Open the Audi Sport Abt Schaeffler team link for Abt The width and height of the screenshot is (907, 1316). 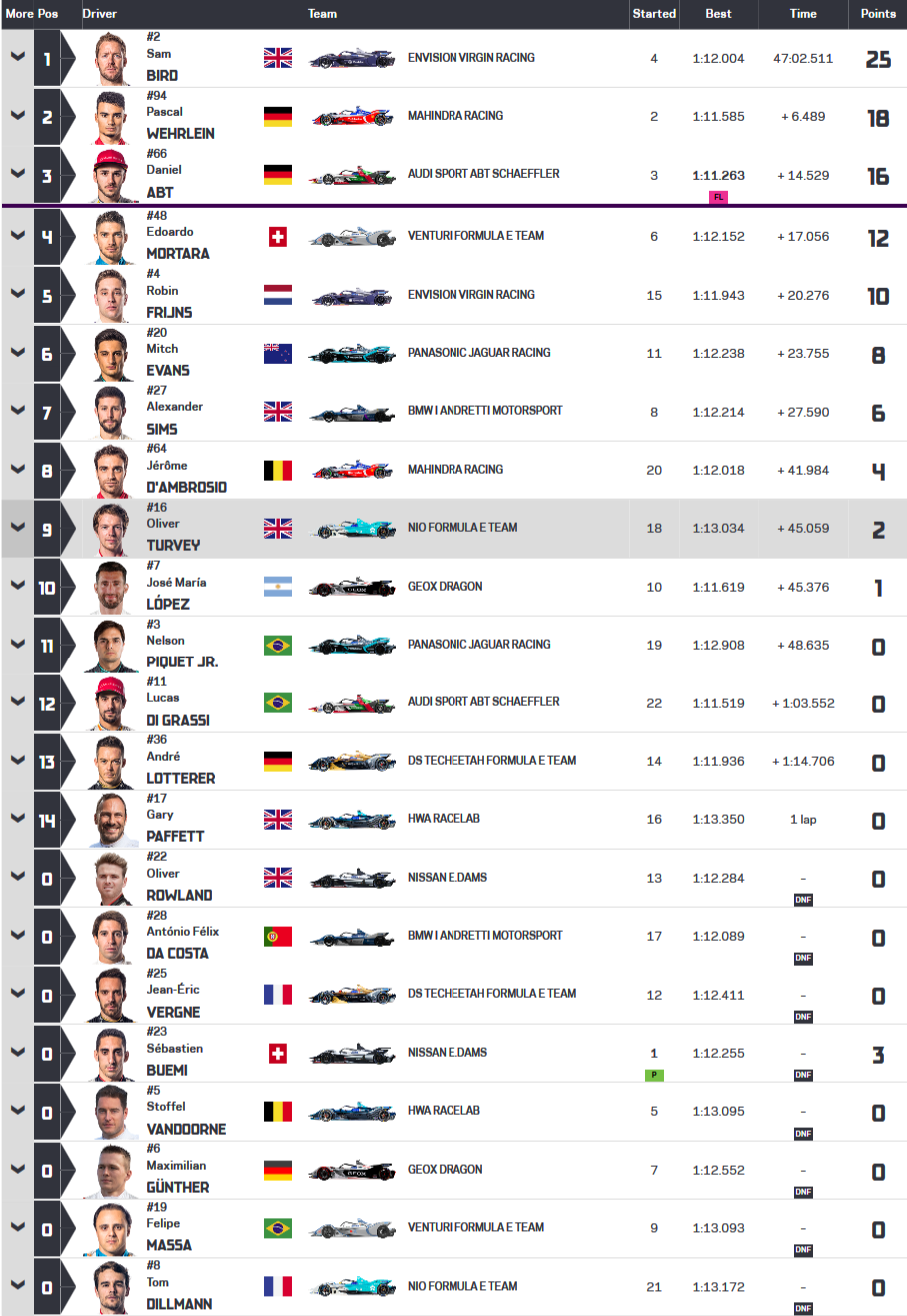tap(483, 174)
